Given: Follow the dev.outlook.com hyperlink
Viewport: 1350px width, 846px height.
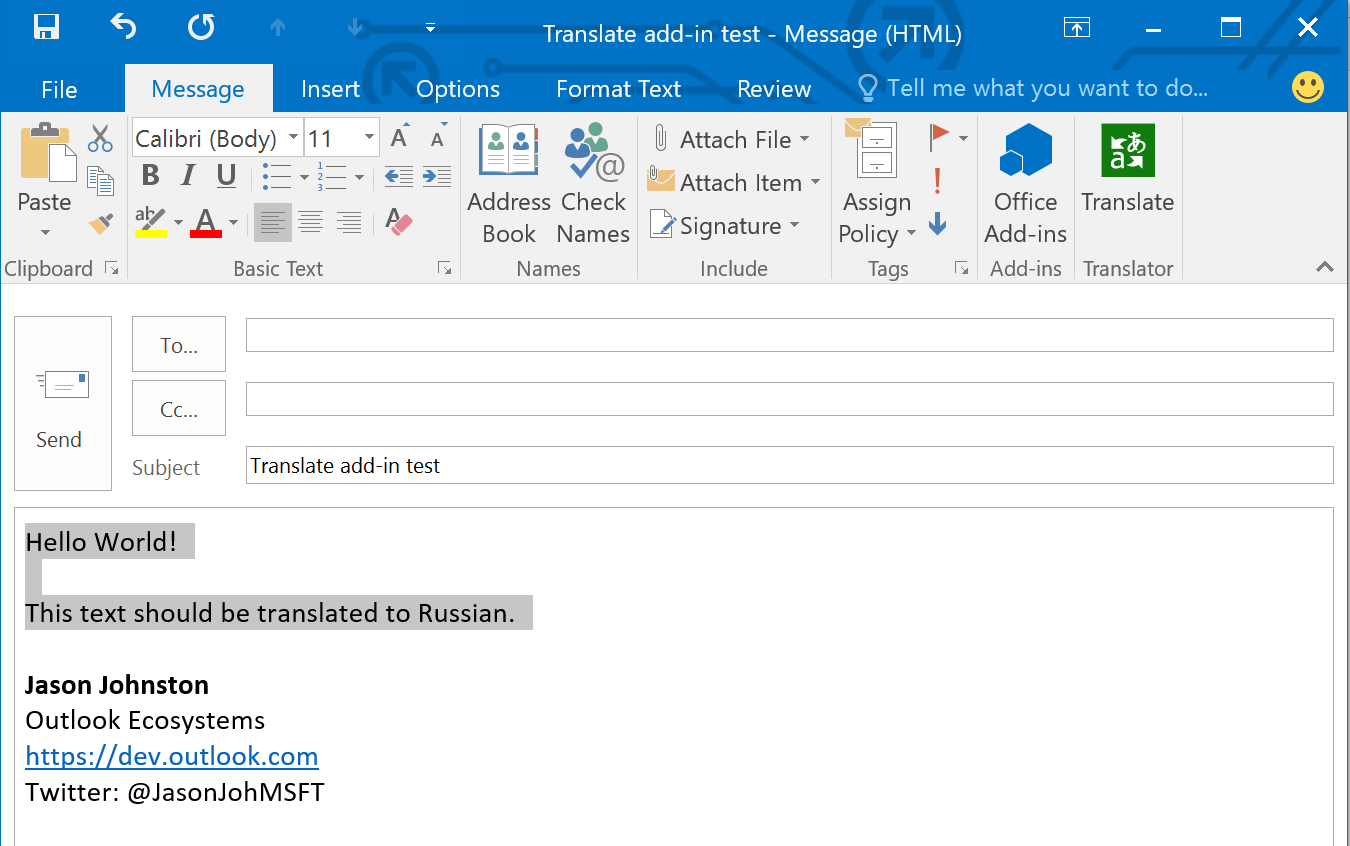Looking at the screenshot, I should tap(171, 756).
